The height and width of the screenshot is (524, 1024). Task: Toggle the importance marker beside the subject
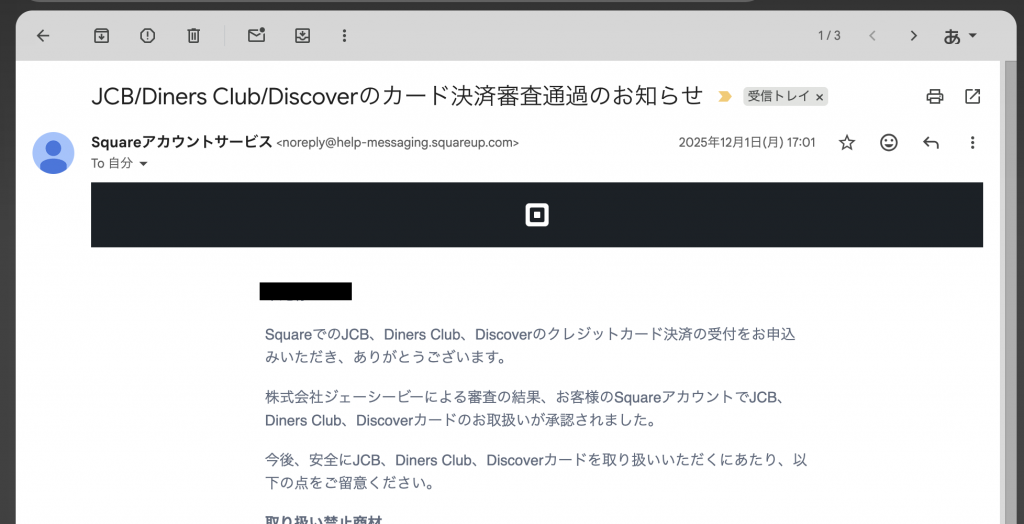click(724, 97)
